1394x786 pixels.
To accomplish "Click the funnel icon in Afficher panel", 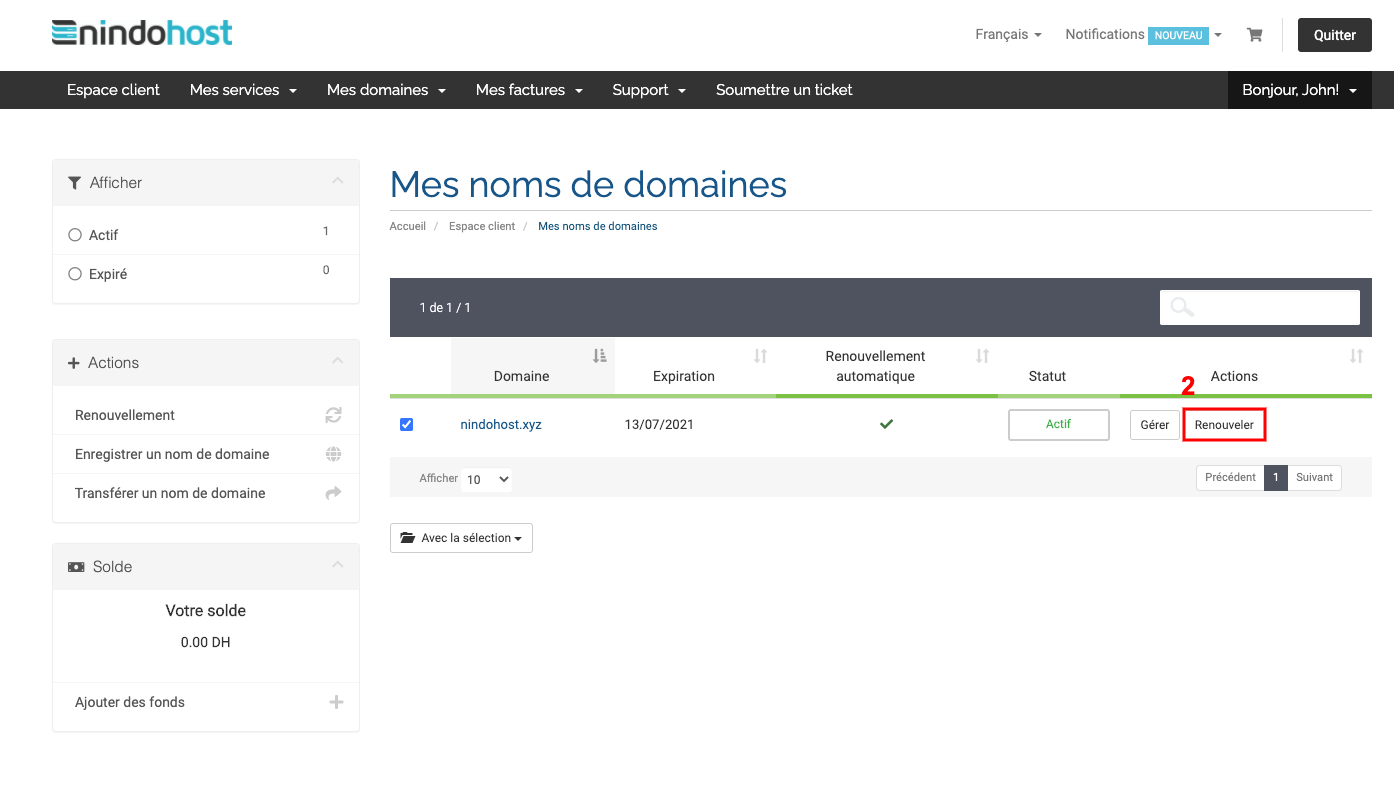I will 74,183.
